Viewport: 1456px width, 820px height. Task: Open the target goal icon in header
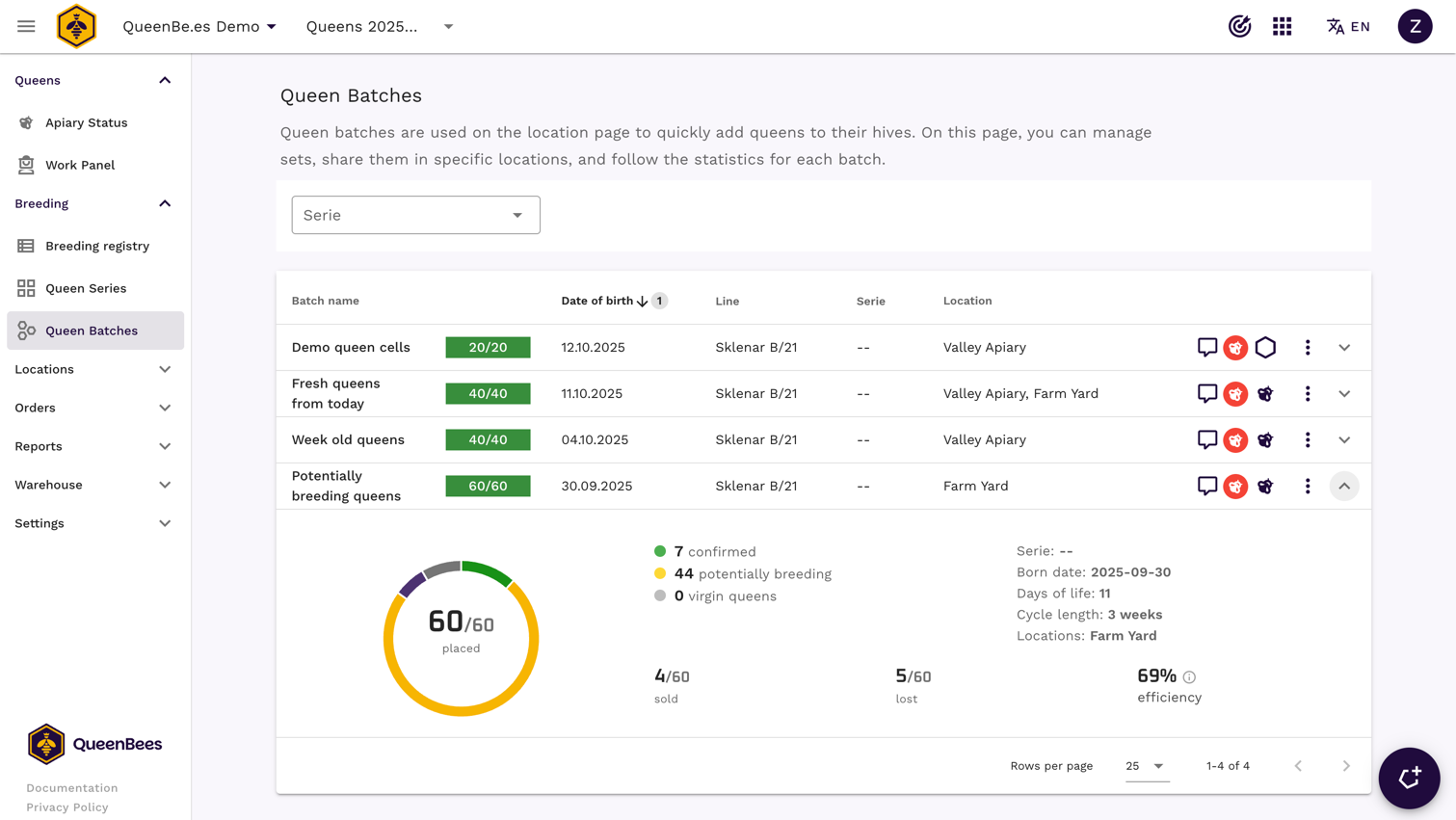click(1239, 26)
